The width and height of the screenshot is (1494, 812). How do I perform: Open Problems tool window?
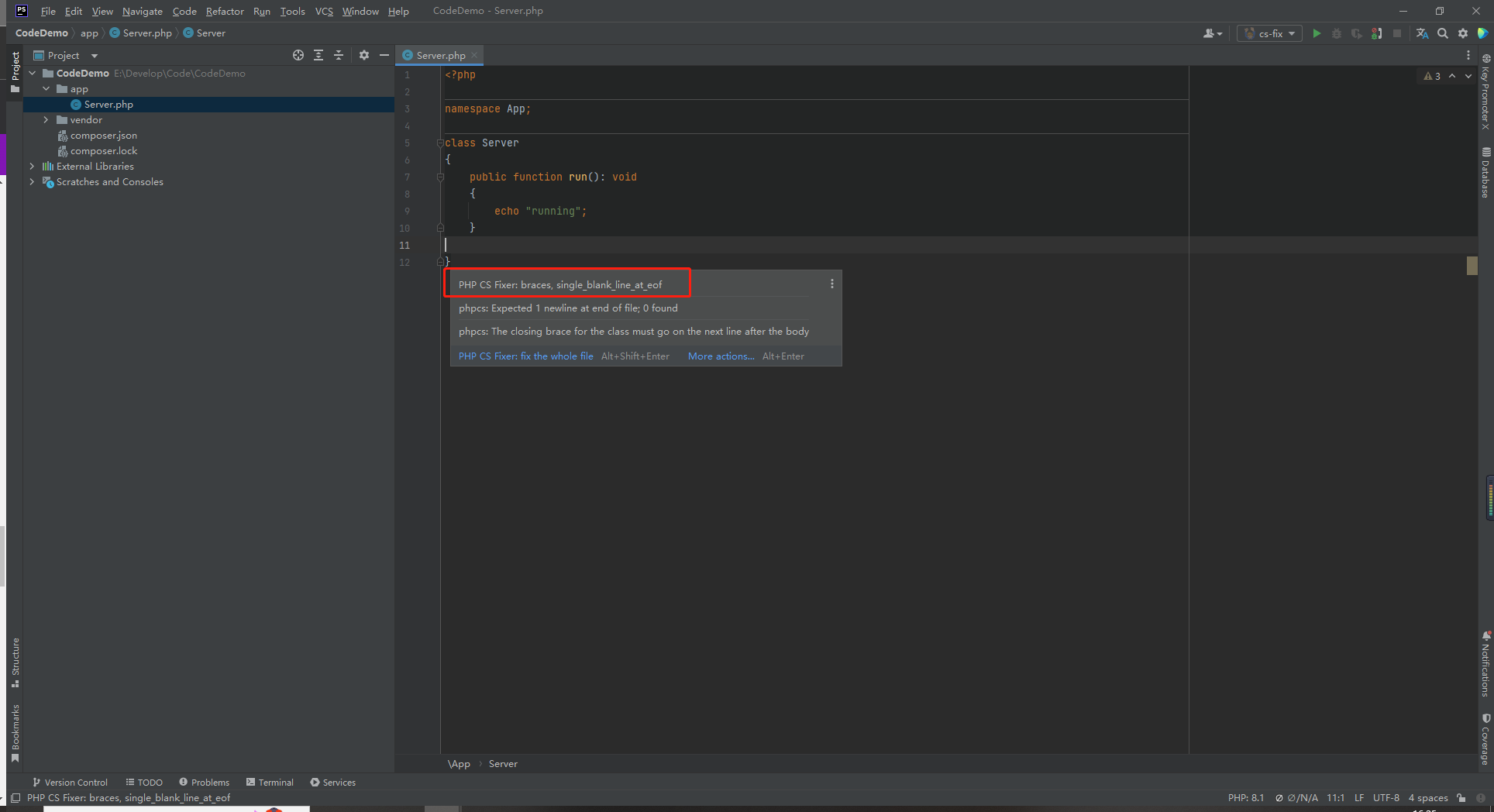pyautogui.click(x=205, y=783)
